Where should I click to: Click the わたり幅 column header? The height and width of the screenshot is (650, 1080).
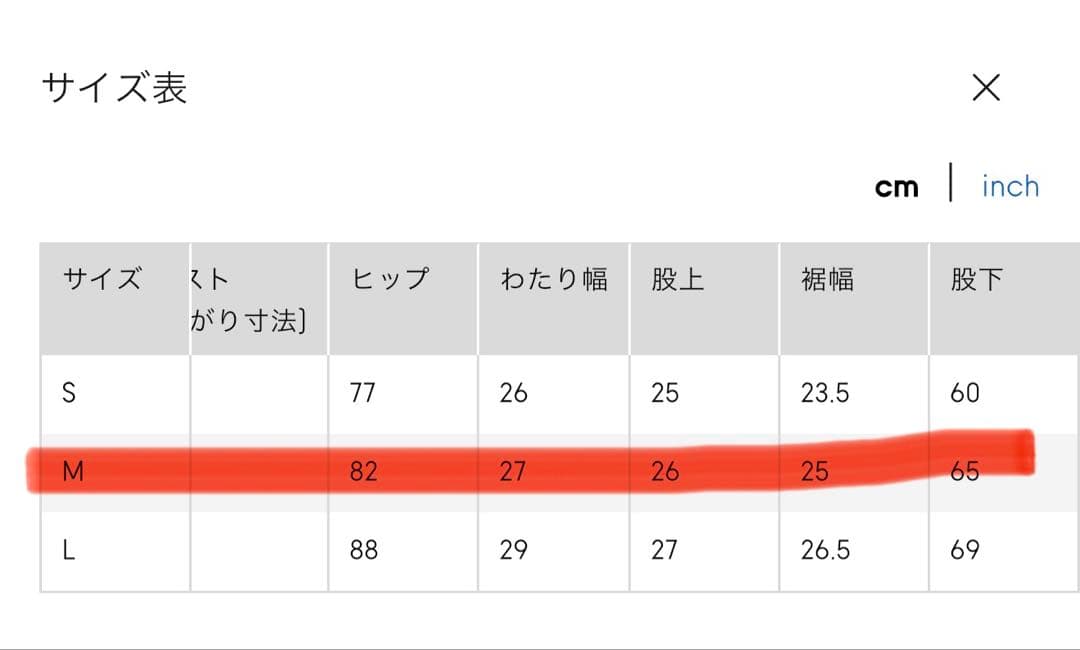click(553, 279)
